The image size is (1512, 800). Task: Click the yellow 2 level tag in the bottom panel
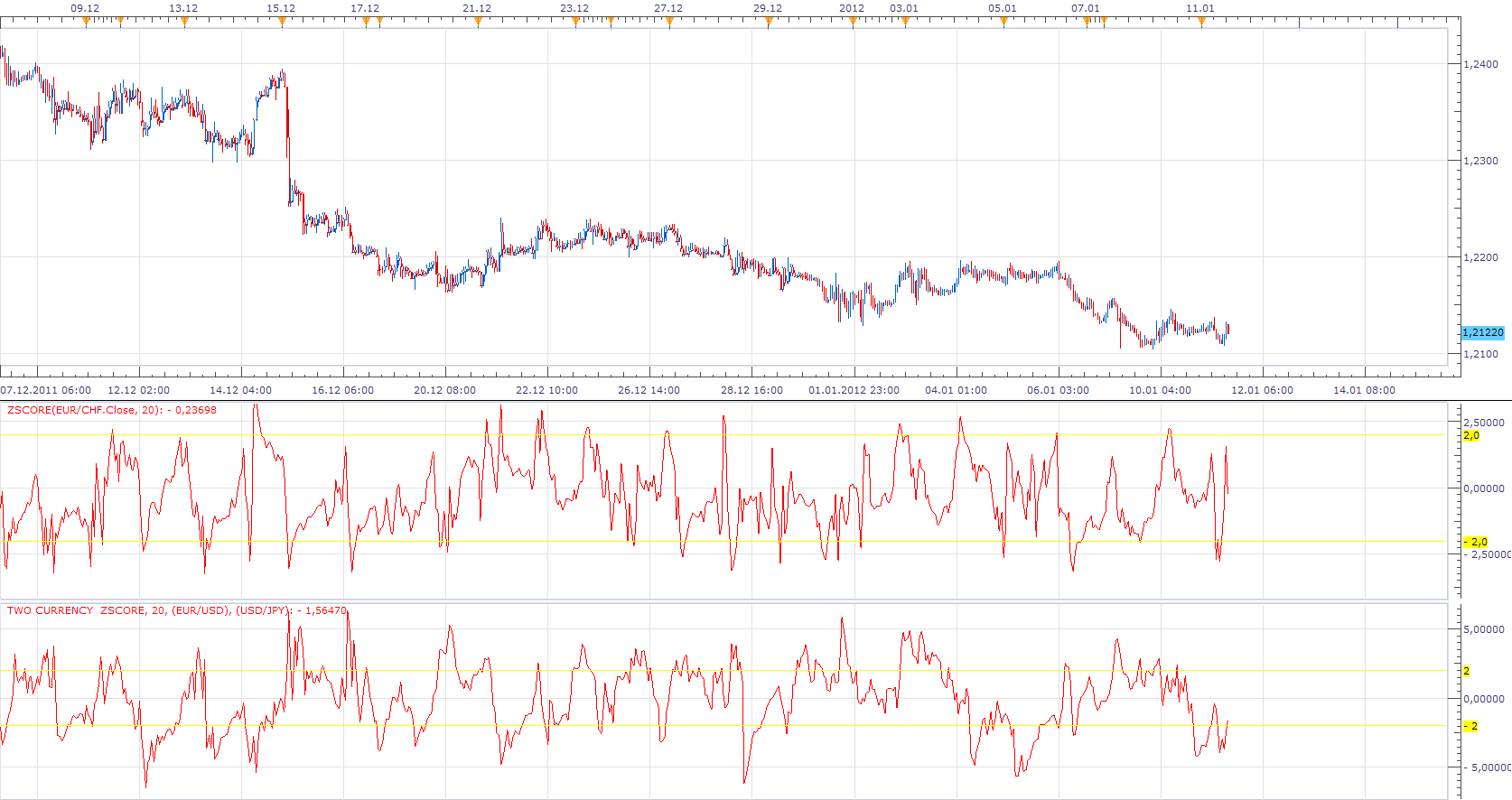coord(1467,671)
